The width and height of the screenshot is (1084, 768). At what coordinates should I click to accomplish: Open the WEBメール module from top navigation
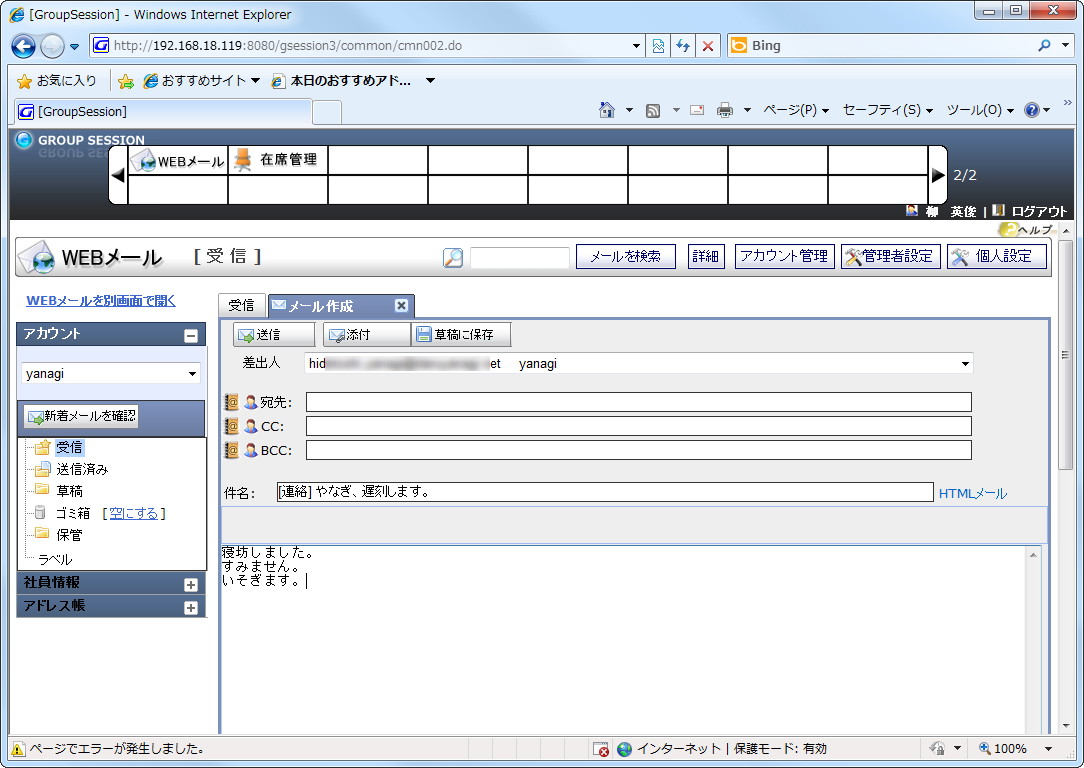tap(178, 159)
